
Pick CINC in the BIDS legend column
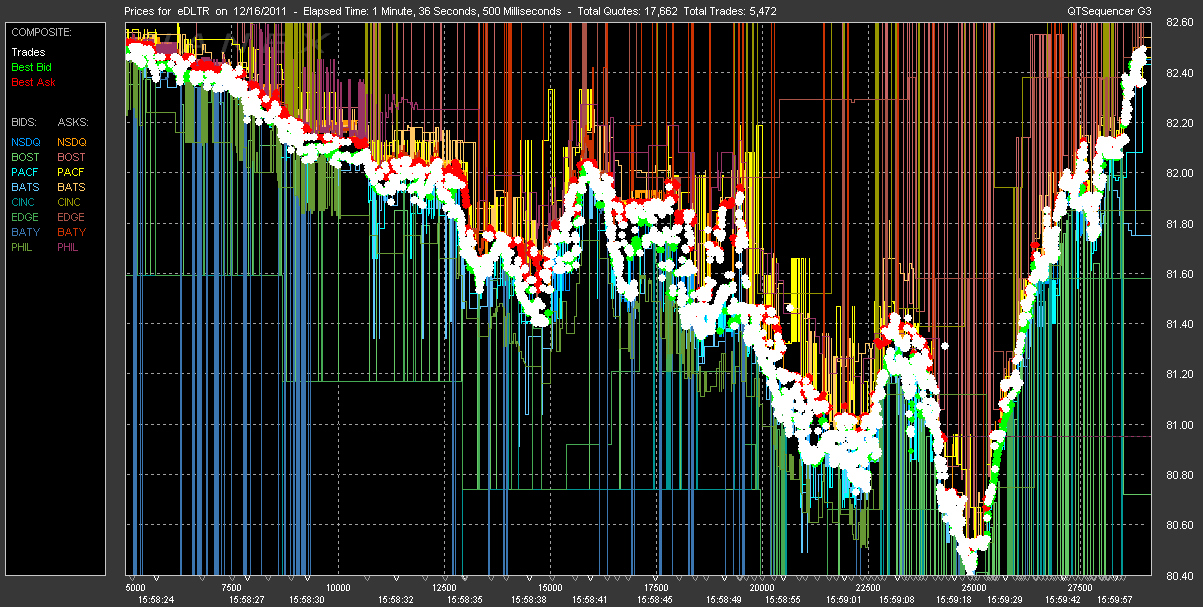[x=25, y=202]
